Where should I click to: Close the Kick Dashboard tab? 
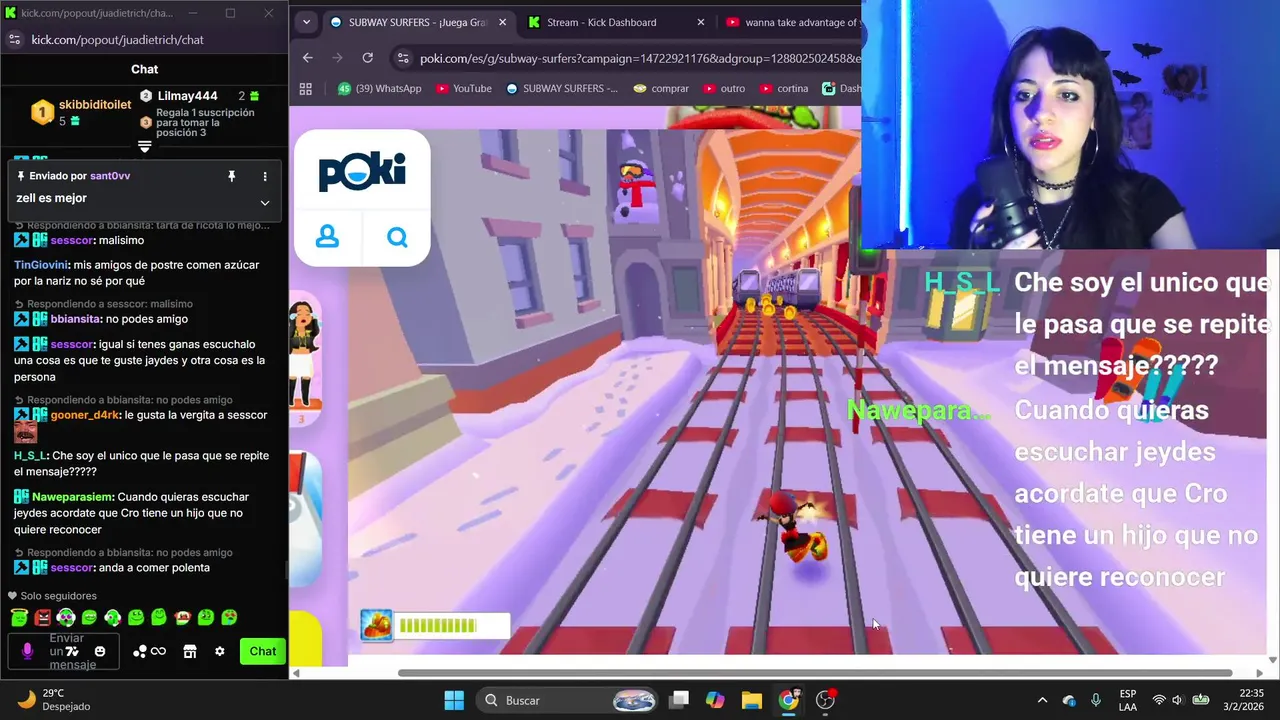tap(700, 22)
